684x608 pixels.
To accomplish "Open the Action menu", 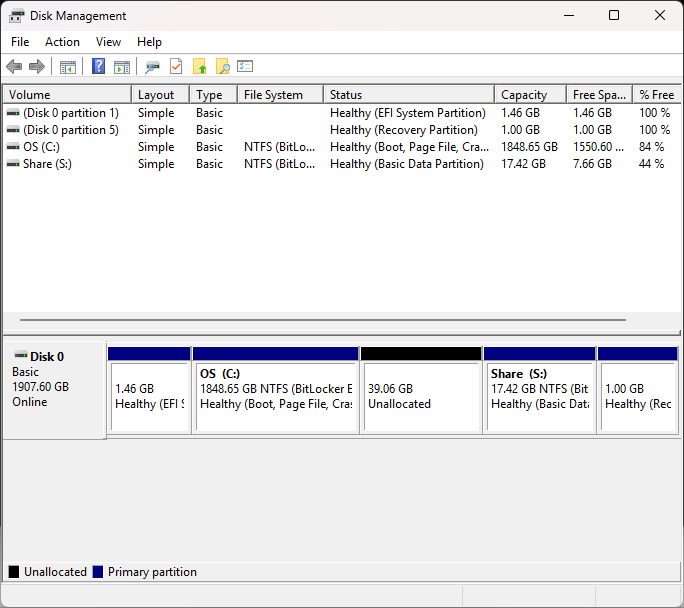I will point(62,42).
